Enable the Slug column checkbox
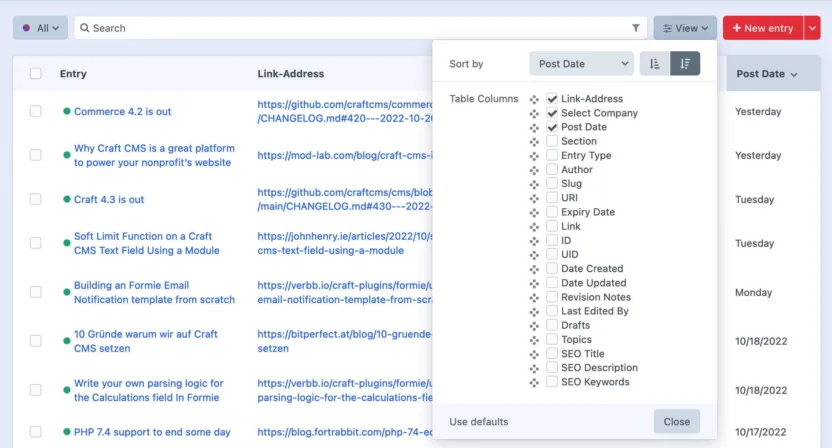 552,183
